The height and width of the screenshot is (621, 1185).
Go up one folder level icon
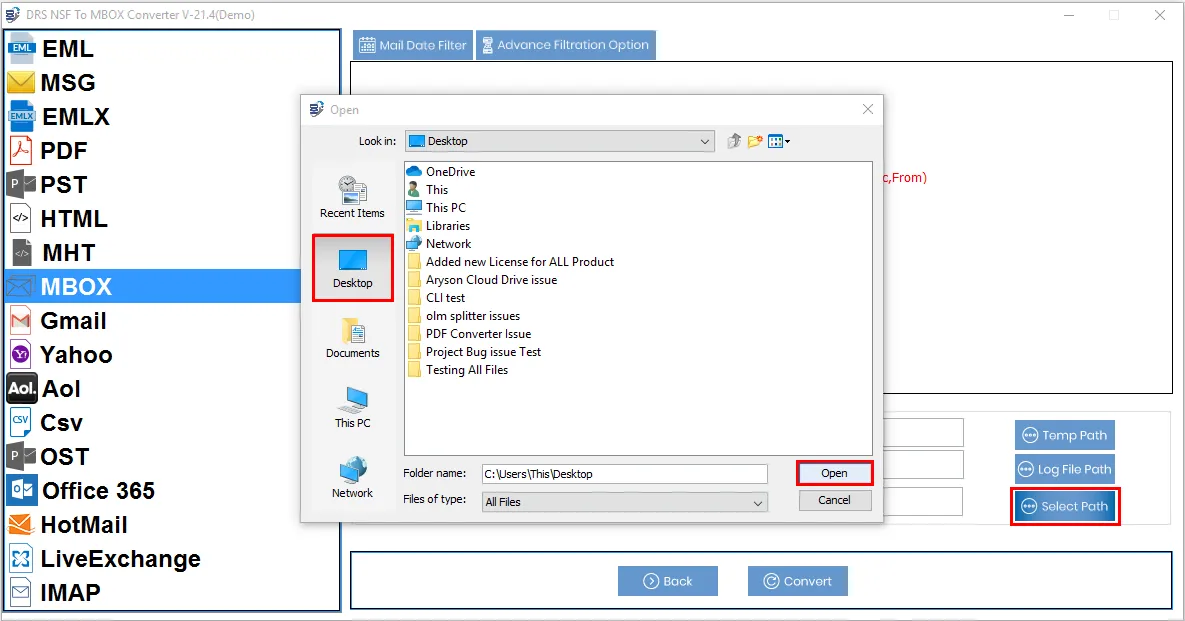[x=734, y=141]
